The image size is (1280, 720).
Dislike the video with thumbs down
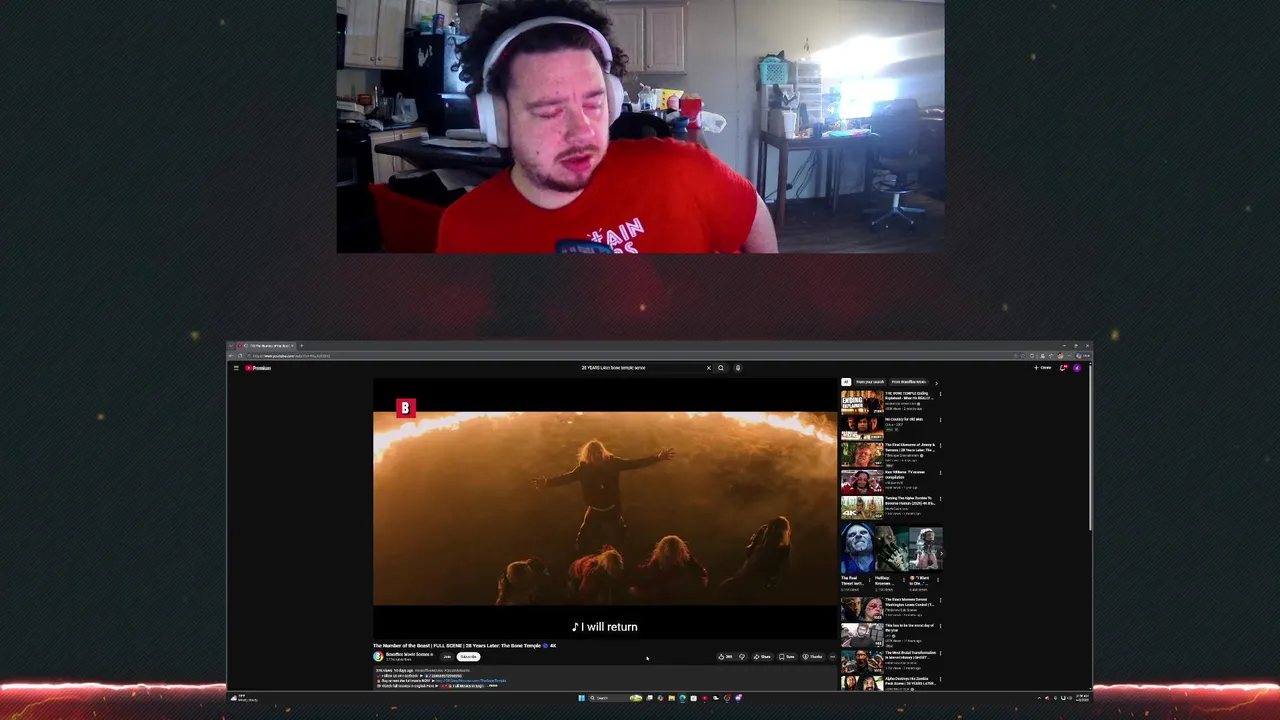point(741,657)
